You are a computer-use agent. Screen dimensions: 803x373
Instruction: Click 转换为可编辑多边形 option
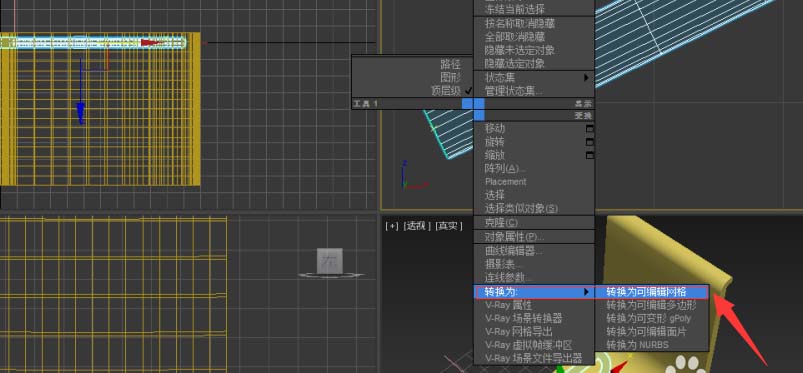point(651,305)
